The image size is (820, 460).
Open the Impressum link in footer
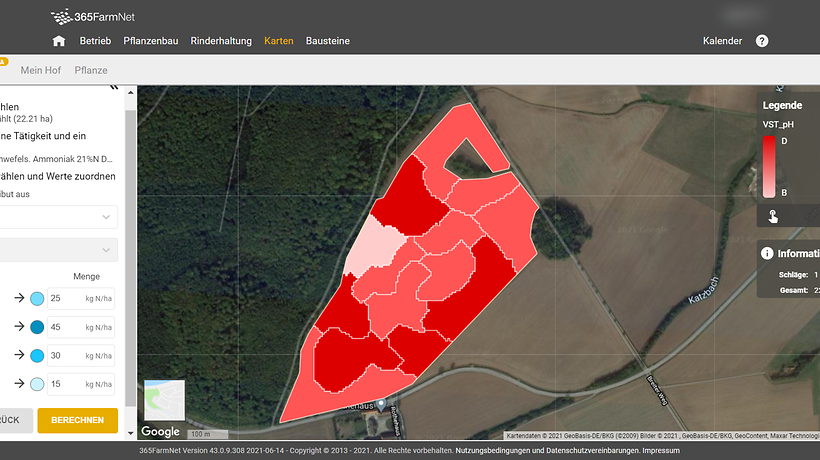click(661, 451)
